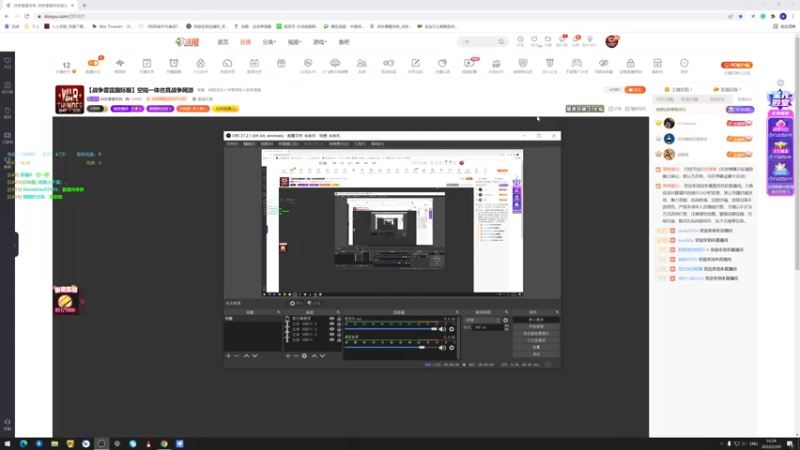Switch to the 直播 tab in the Douyu navigation

pyautogui.click(x=245, y=42)
